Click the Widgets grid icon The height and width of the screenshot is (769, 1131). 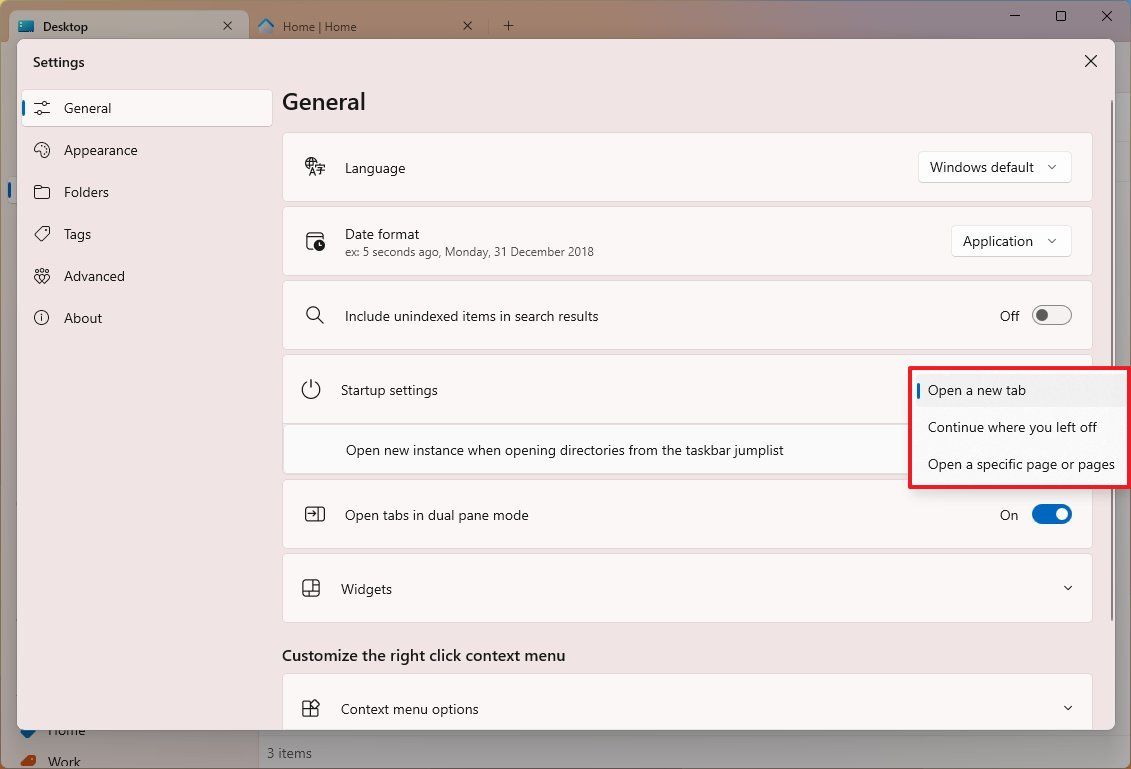[314, 588]
